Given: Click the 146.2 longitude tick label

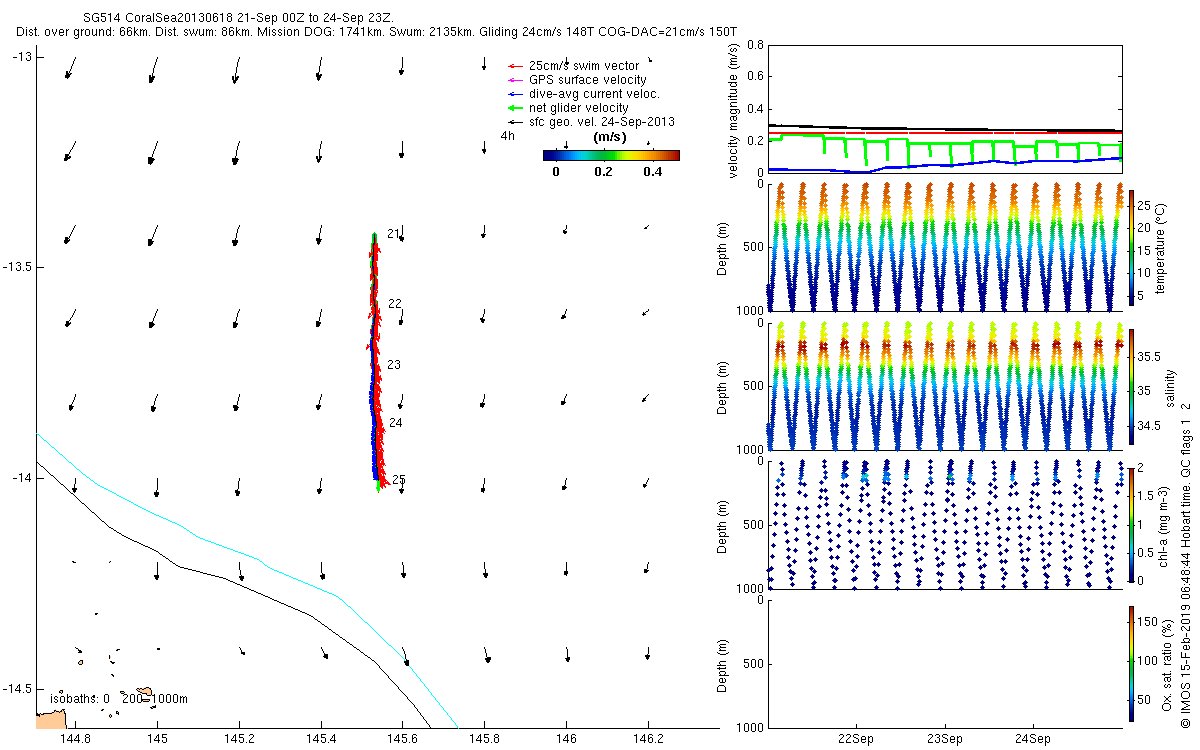Looking at the screenshot, I should pos(648,739).
